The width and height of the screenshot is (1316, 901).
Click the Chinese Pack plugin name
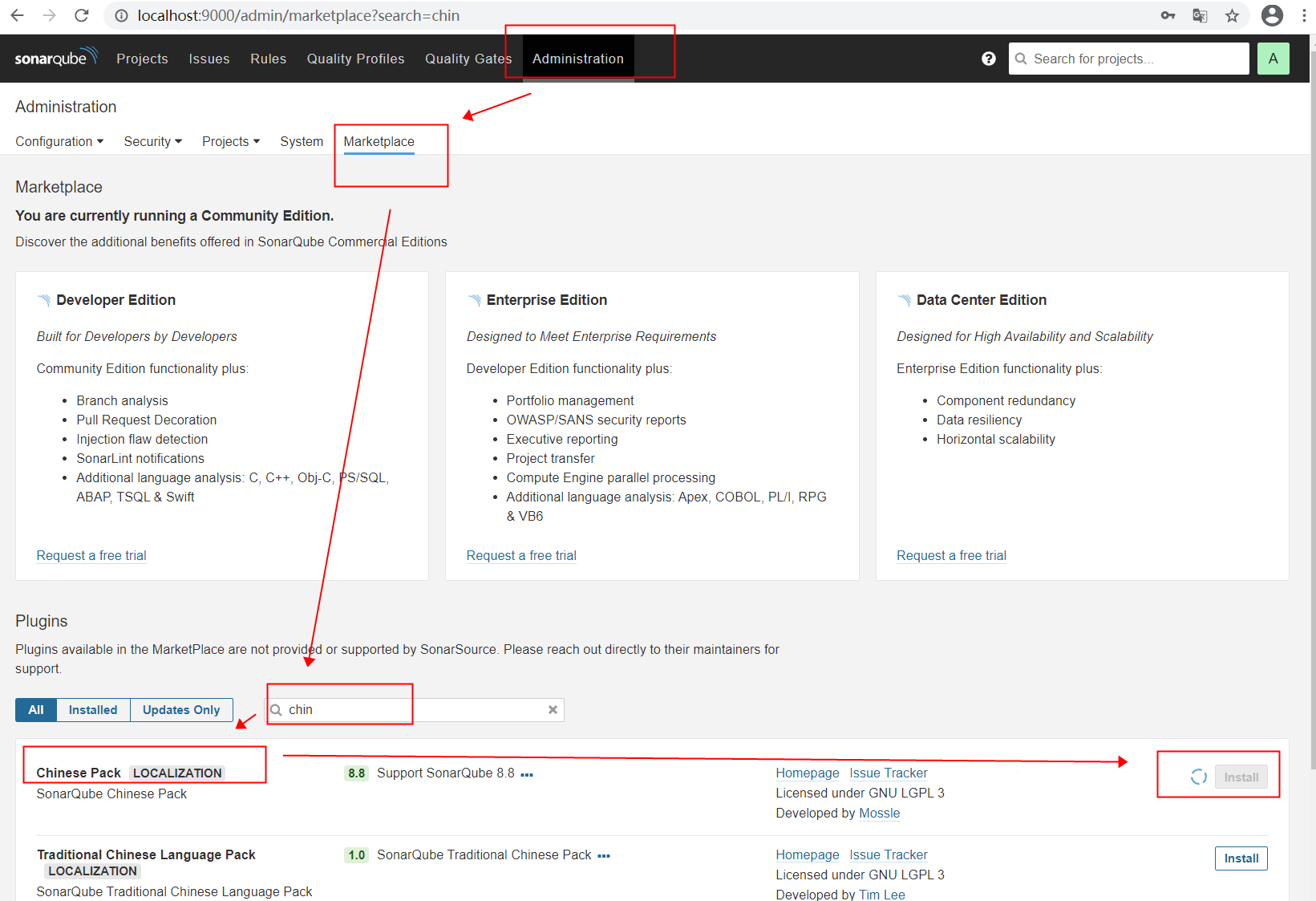click(79, 773)
